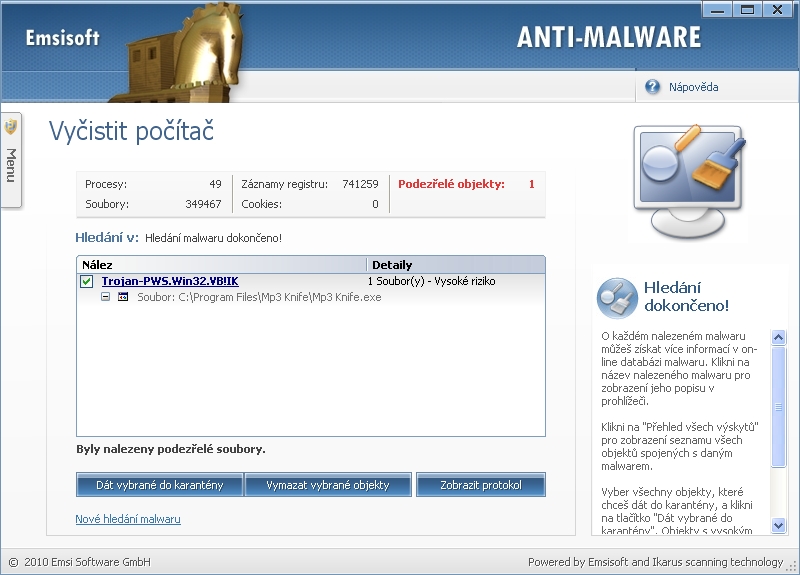Click Byly nalezeny podezřelé soubory message

pyautogui.click(x=171, y=449)
